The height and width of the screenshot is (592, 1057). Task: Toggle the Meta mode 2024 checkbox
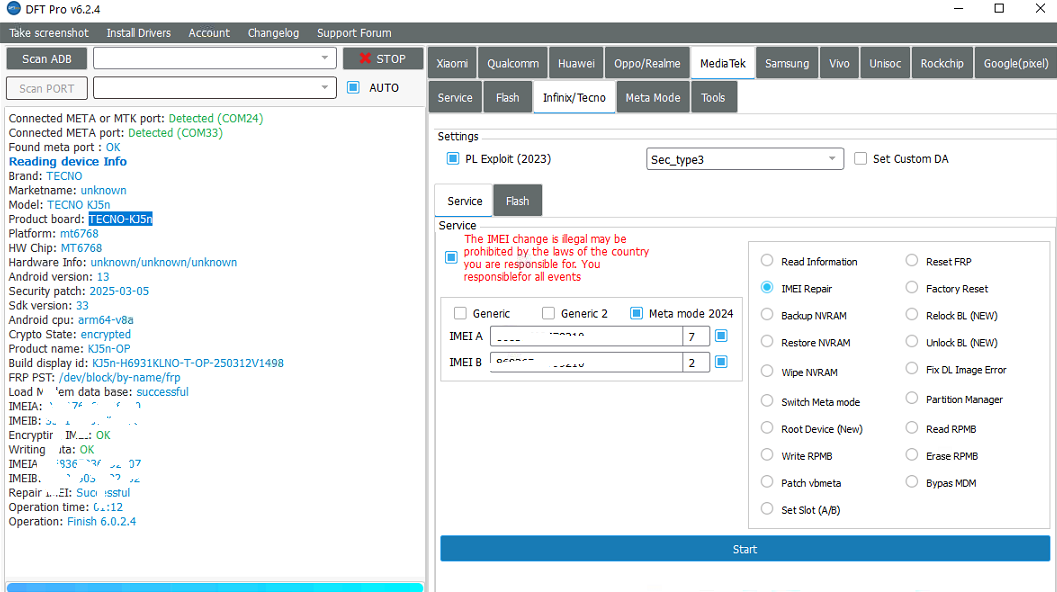tap(636, 313)
